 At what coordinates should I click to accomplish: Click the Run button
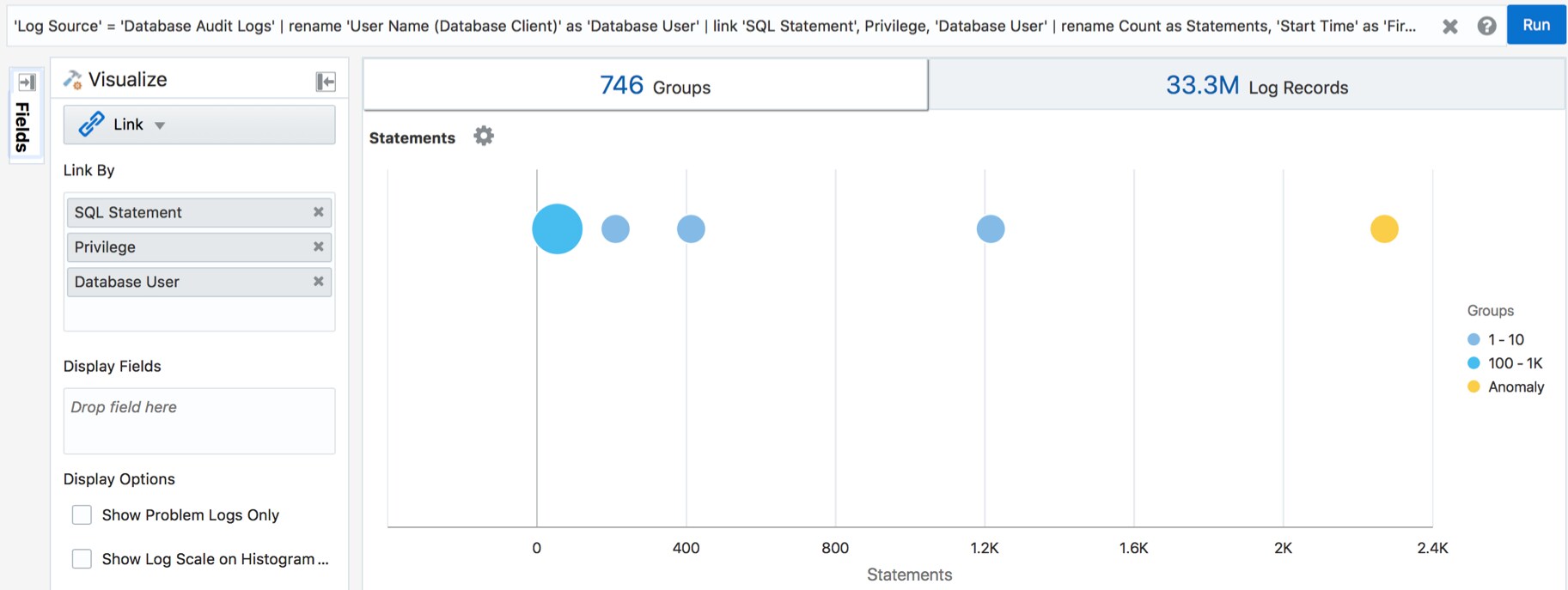1535,25
